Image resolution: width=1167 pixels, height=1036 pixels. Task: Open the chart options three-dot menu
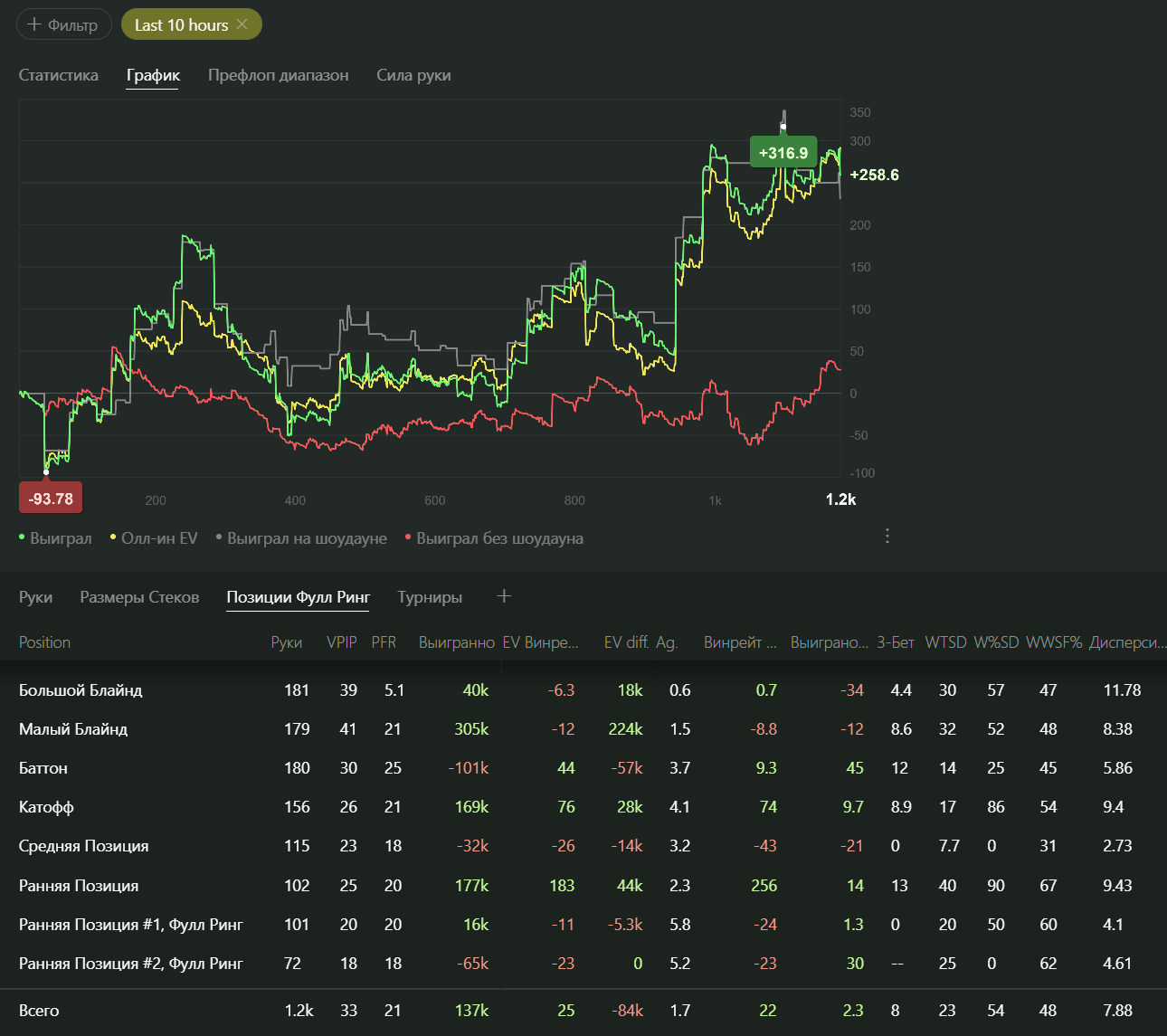[x=887, y=536]
